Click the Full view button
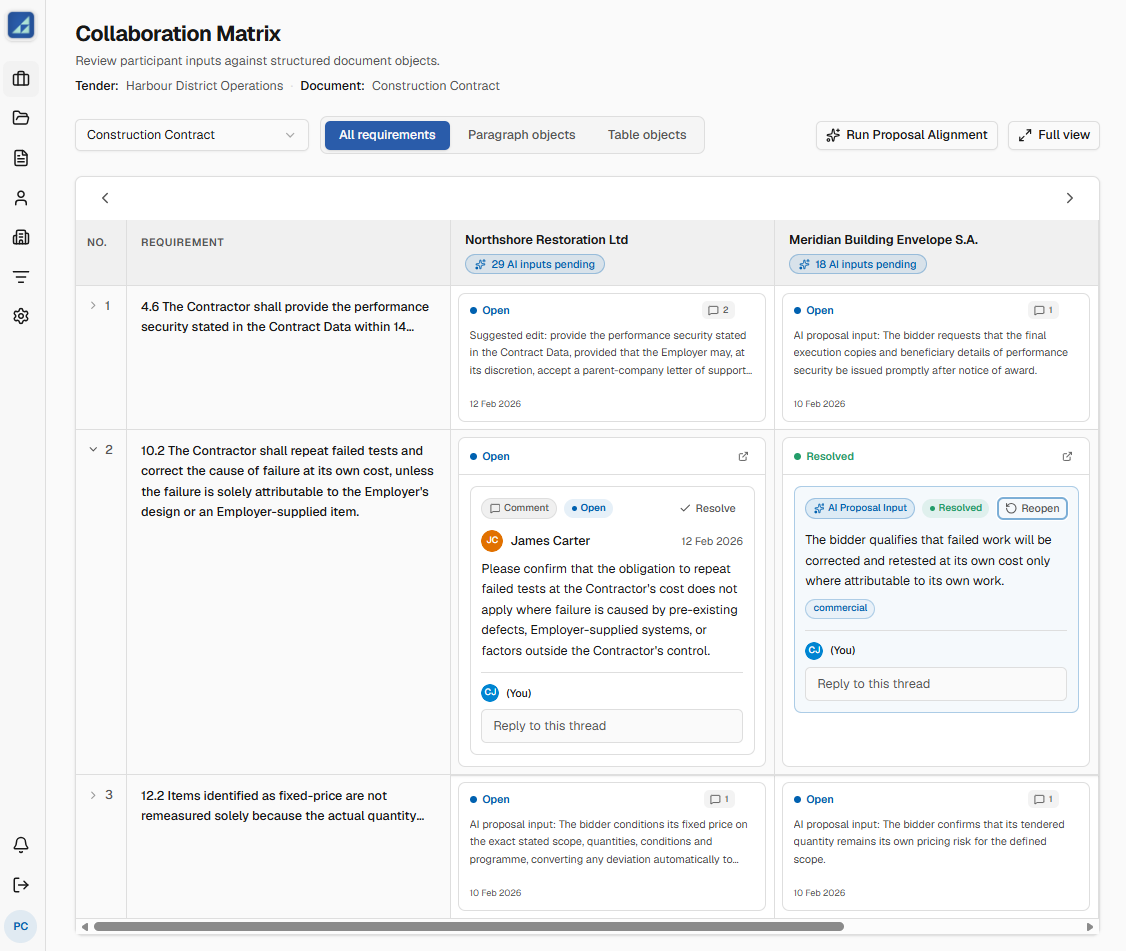 pyautogui.click(x=1053, y=135)
